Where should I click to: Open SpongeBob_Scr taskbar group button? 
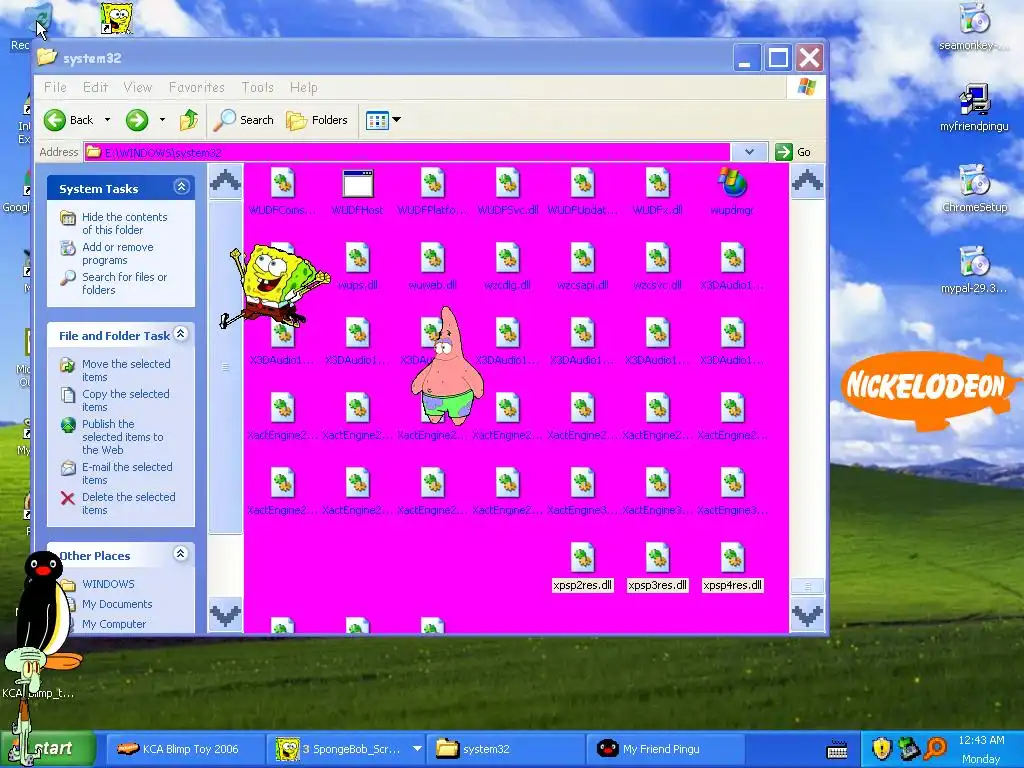click(x=346, y=749)
